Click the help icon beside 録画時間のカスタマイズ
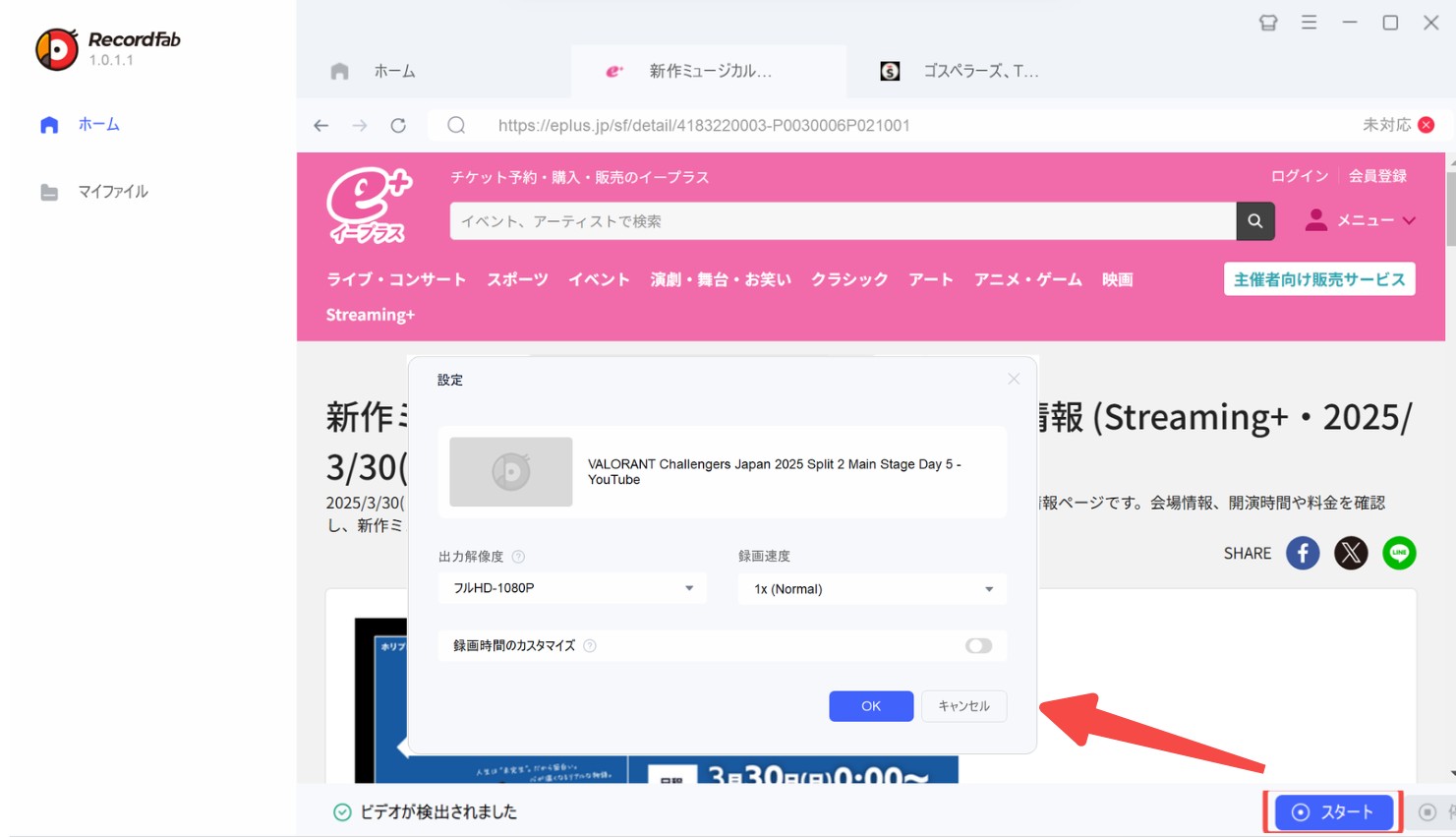Viewport: 1456px width, 837px height. (x=590, y=646)
